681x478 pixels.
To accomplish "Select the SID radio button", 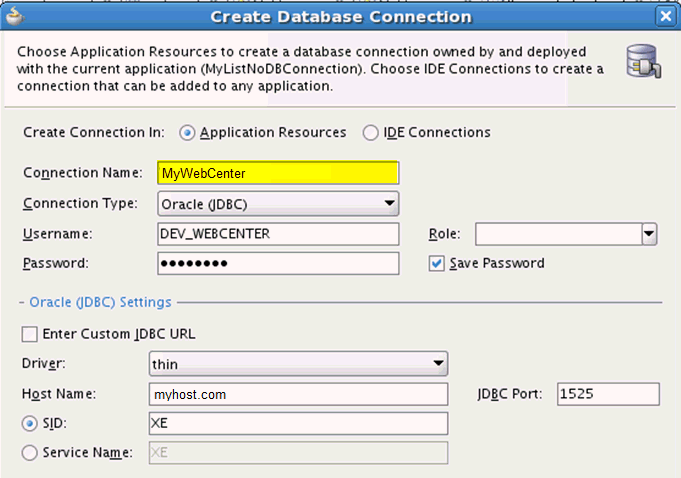I will click(x=30, y=424).
